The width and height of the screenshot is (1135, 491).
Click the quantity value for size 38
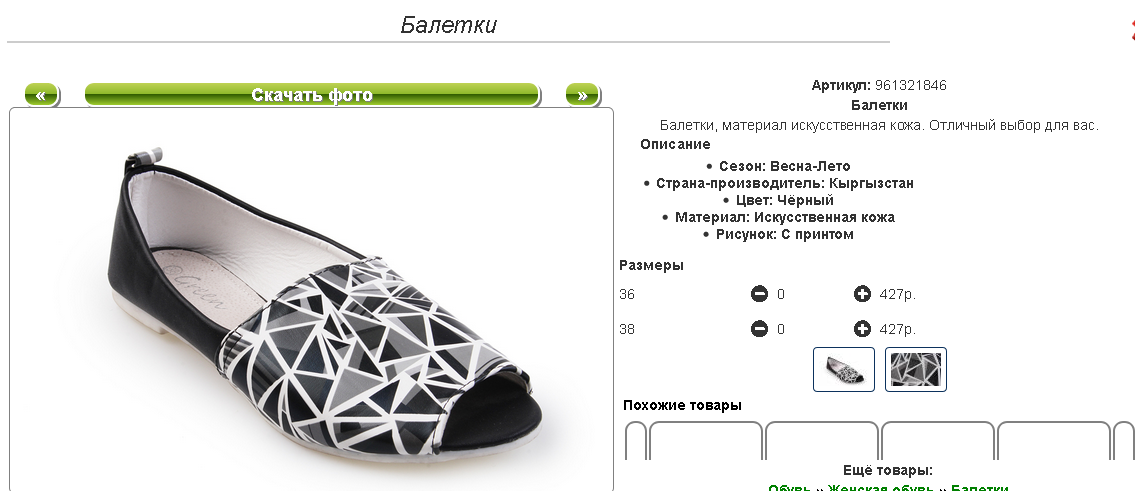coord(781,329)
